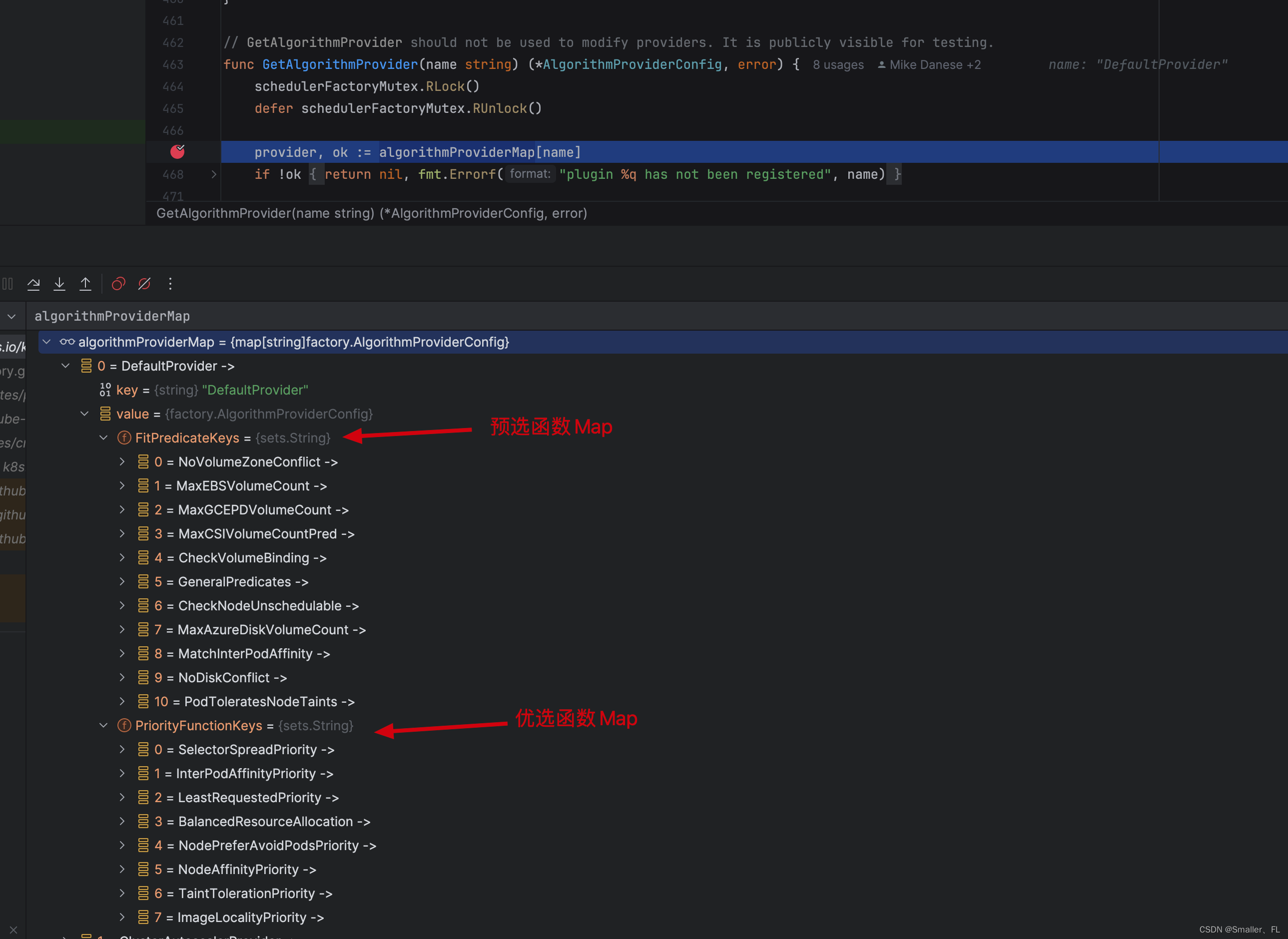Click the PriorityFunctionKeys field icon
The height and width of the screenshot is (939, 1288).
pyautogui.click(x=124, y=725)
